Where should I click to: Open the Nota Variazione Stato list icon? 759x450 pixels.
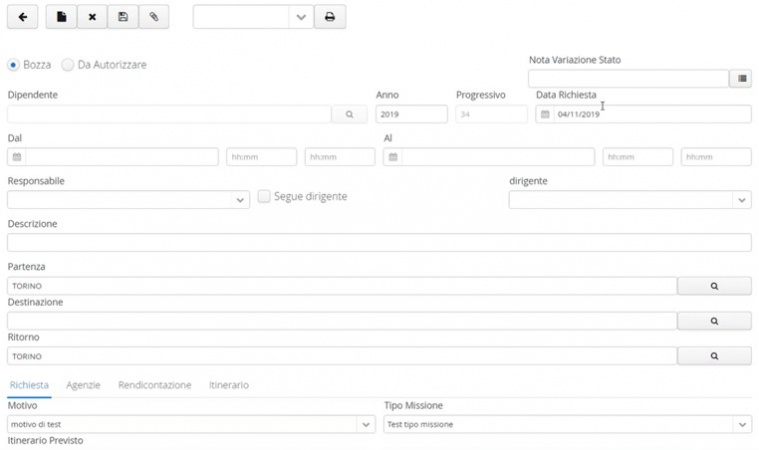click(741, 78)
